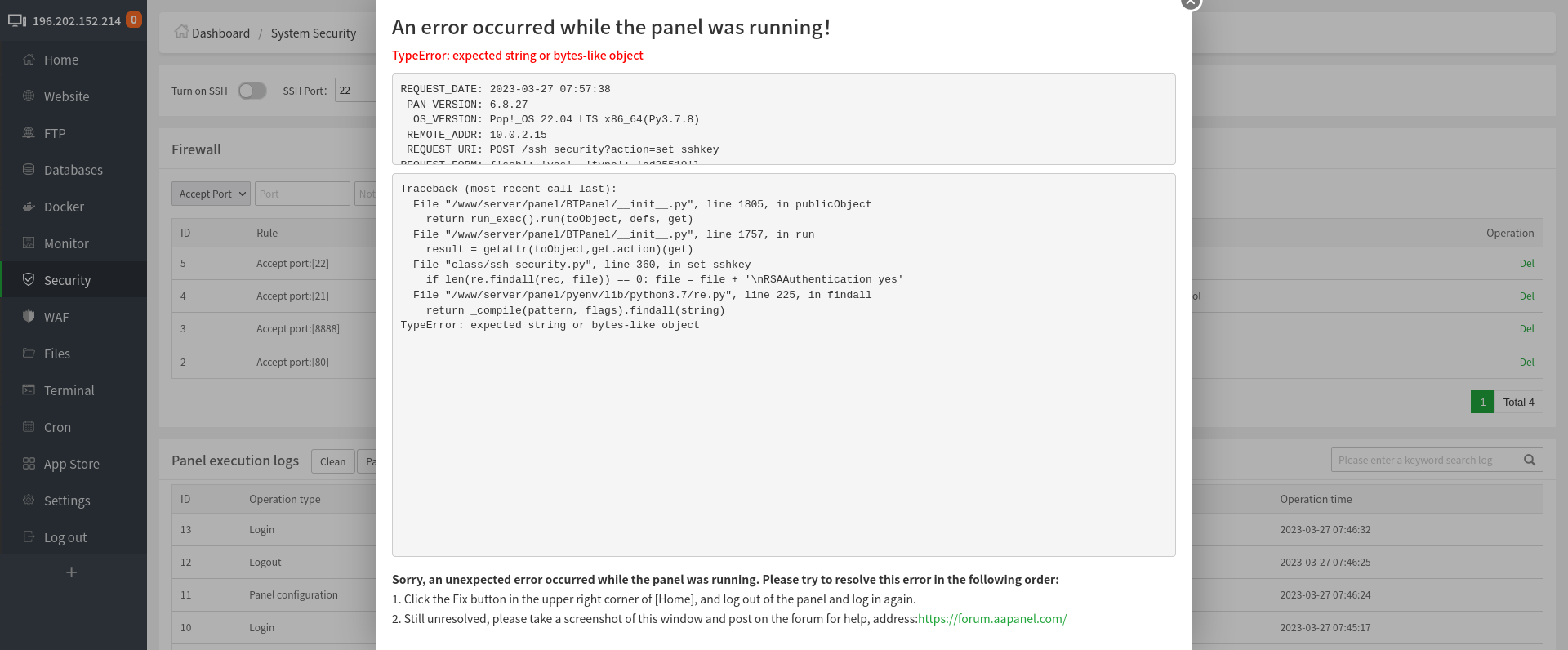Expand the SSH Port field selector

pyautogui.click(x=355, y=90)
